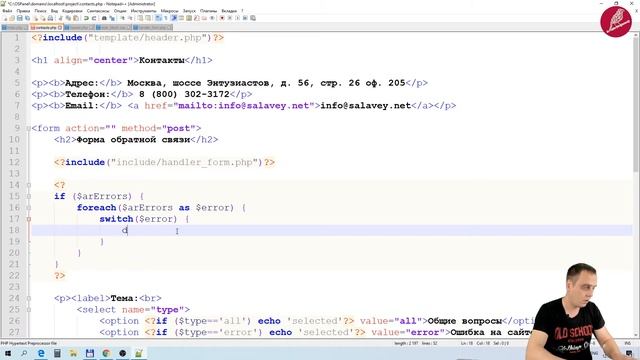Viewport: 640px width, 360px height.
Task: Open Microsoft Edge from the taskbar
Action: 41,353
